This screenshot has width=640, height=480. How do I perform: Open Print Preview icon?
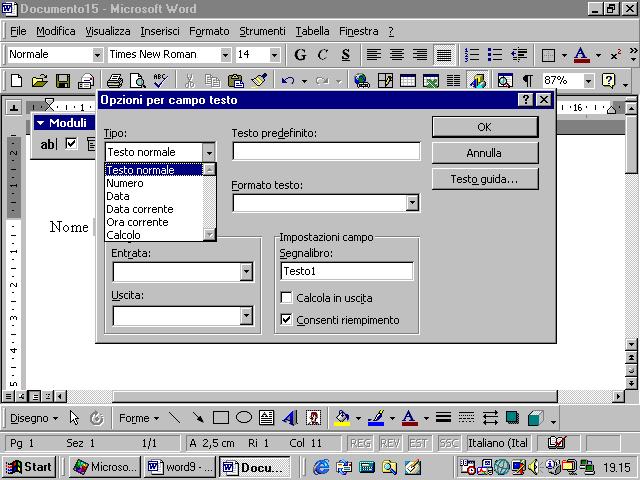[138, 81]
